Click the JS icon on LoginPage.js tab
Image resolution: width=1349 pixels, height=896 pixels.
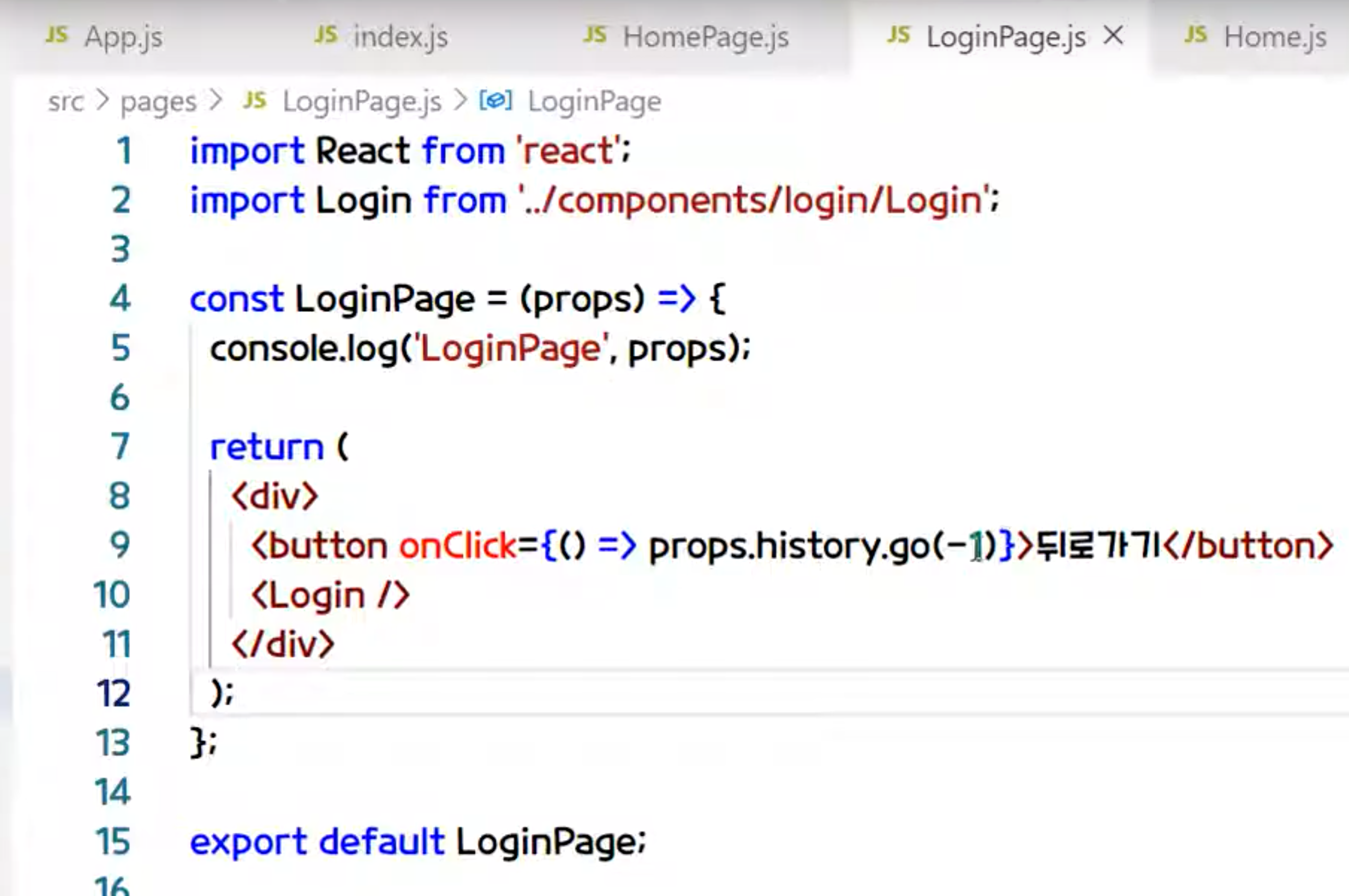click(x=898, y=35)
